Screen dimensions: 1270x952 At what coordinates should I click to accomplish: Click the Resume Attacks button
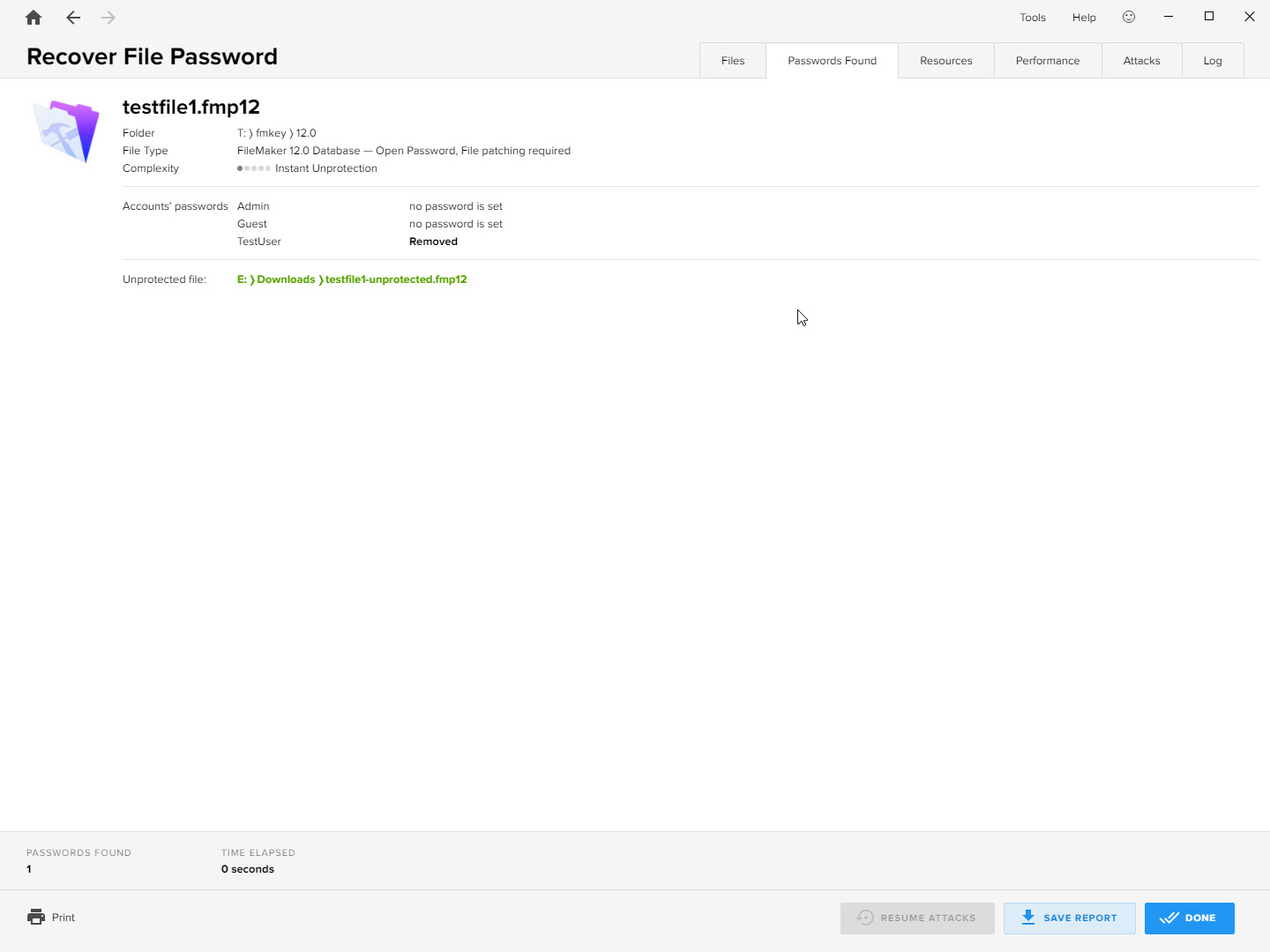[x=917, y=919]
